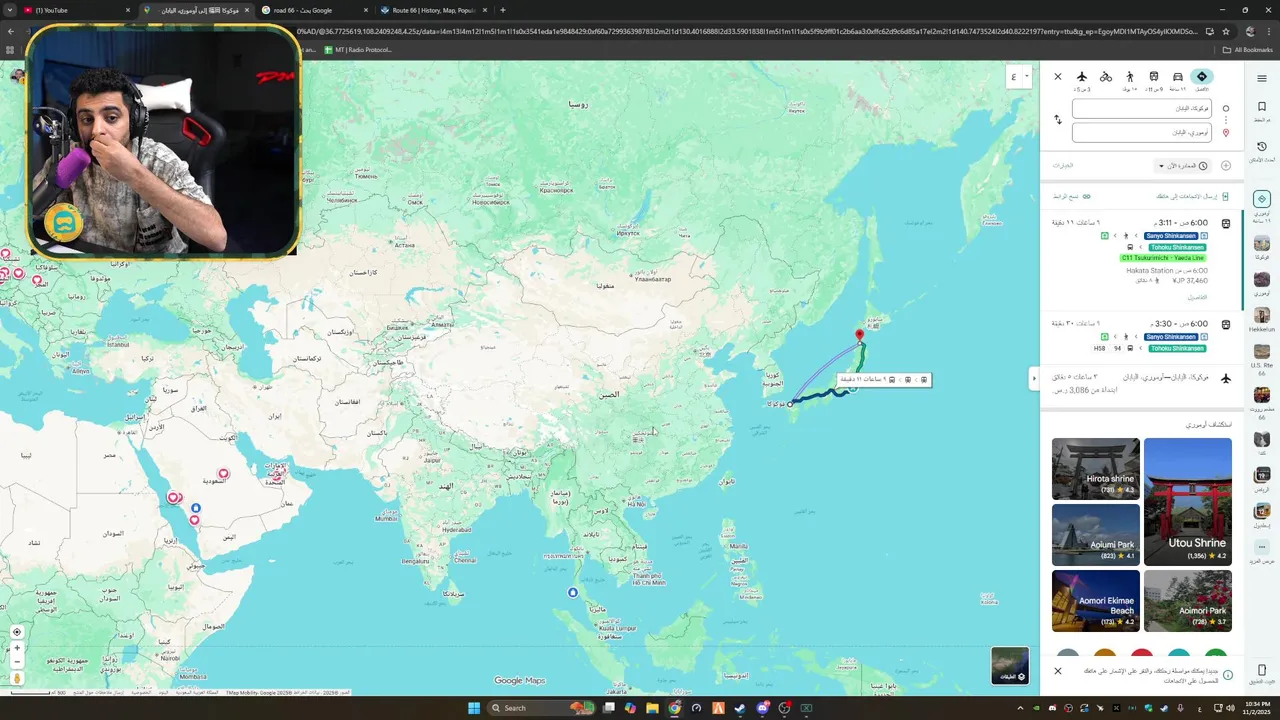The height and width of the screenshot is (720, 1280).
Task: Select the Street View pegman icon
Action: (x=17, y=678)
